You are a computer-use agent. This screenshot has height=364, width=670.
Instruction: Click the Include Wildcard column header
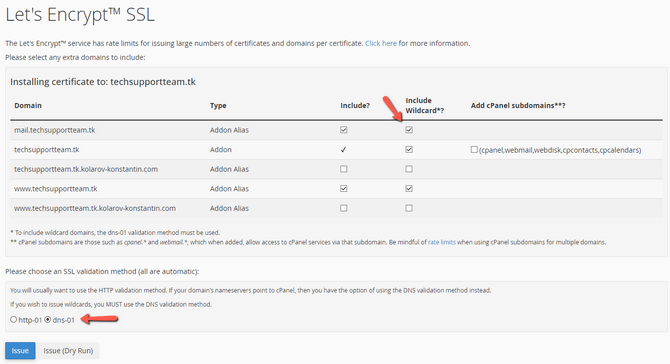[x=425, y=106]
